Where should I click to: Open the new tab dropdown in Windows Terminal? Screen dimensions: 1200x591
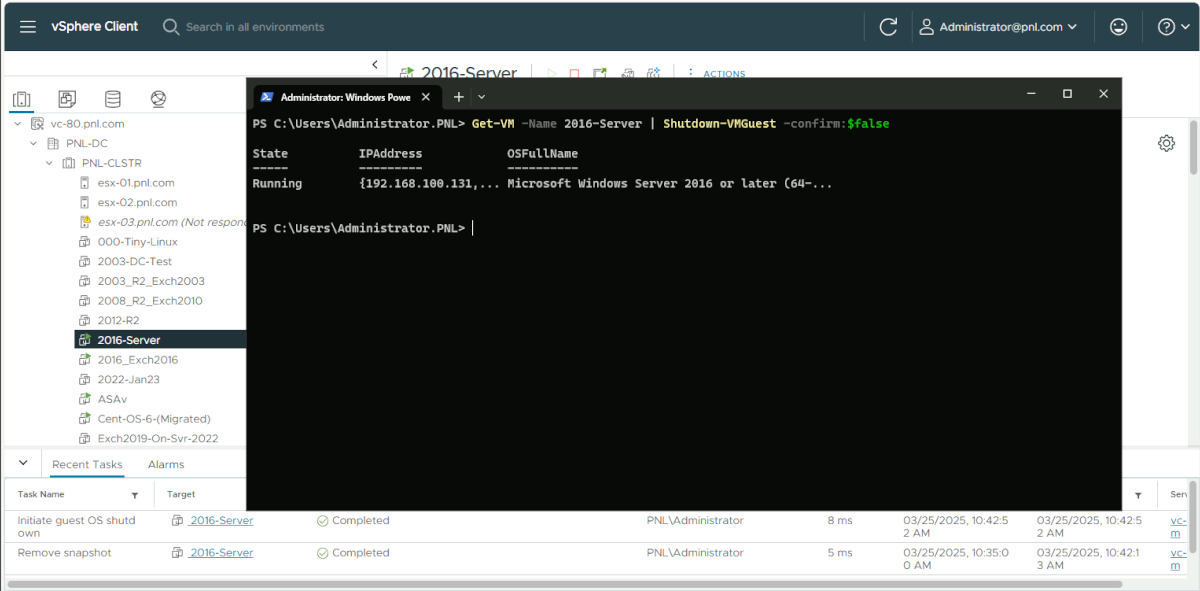[481, 97]
